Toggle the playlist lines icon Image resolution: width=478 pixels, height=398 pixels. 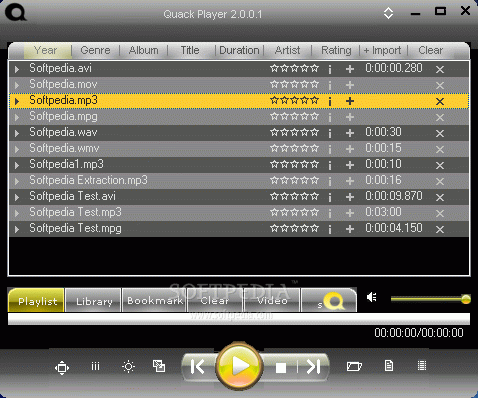coord(422,366)
